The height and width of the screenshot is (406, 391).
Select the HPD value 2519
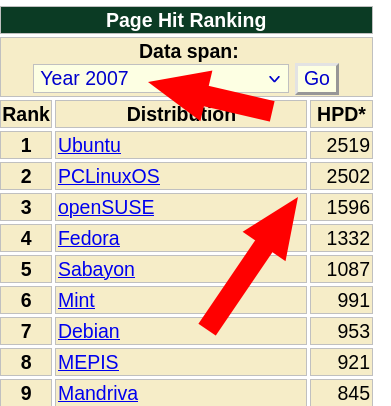(x=348, y=145)
